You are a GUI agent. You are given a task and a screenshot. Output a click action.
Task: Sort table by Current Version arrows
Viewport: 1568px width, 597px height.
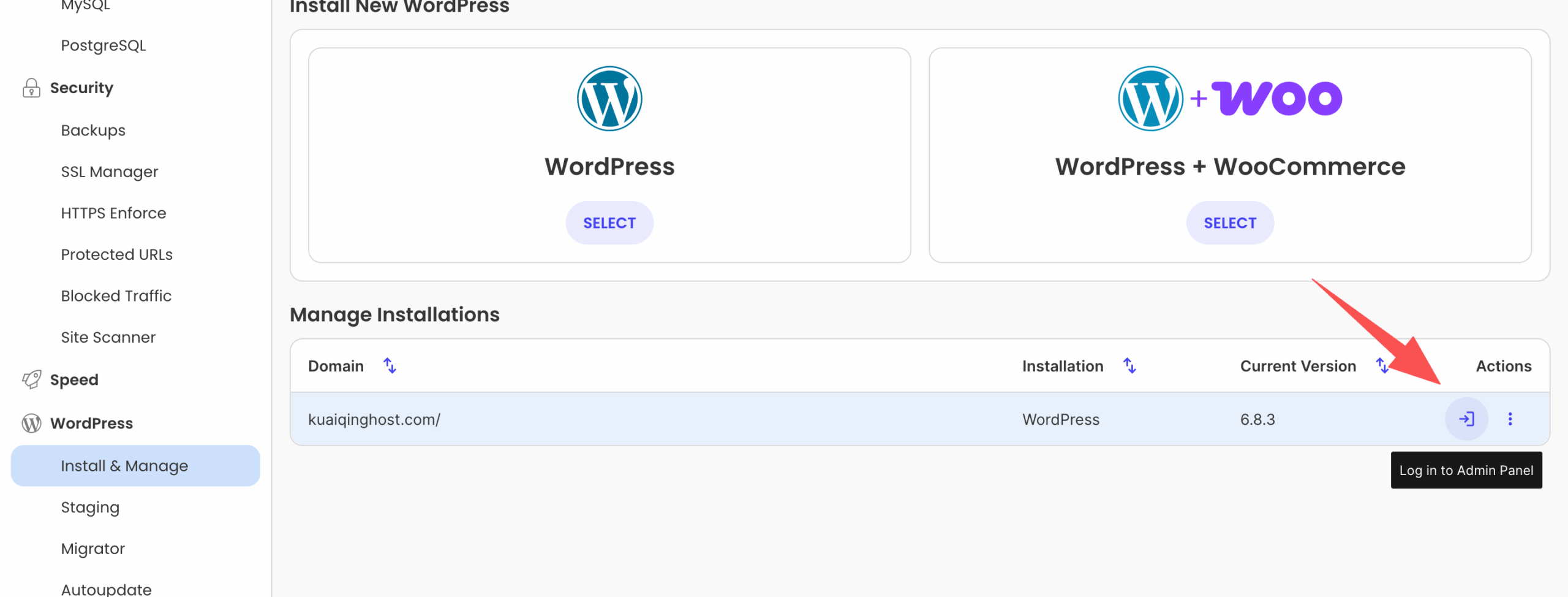coord(1381,366)
